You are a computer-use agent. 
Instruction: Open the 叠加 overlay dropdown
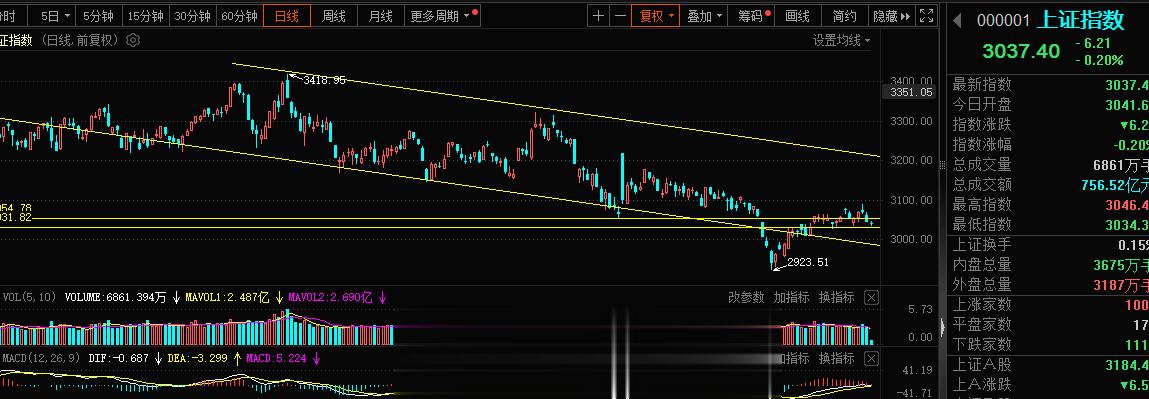(x=704, y=15)
